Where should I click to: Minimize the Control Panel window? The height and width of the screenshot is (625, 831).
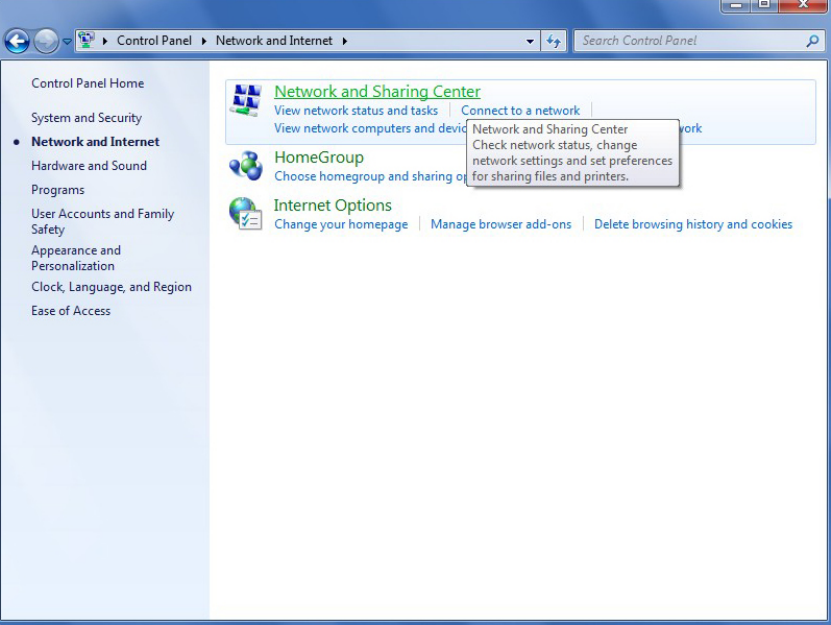click(x=736, y=5)
